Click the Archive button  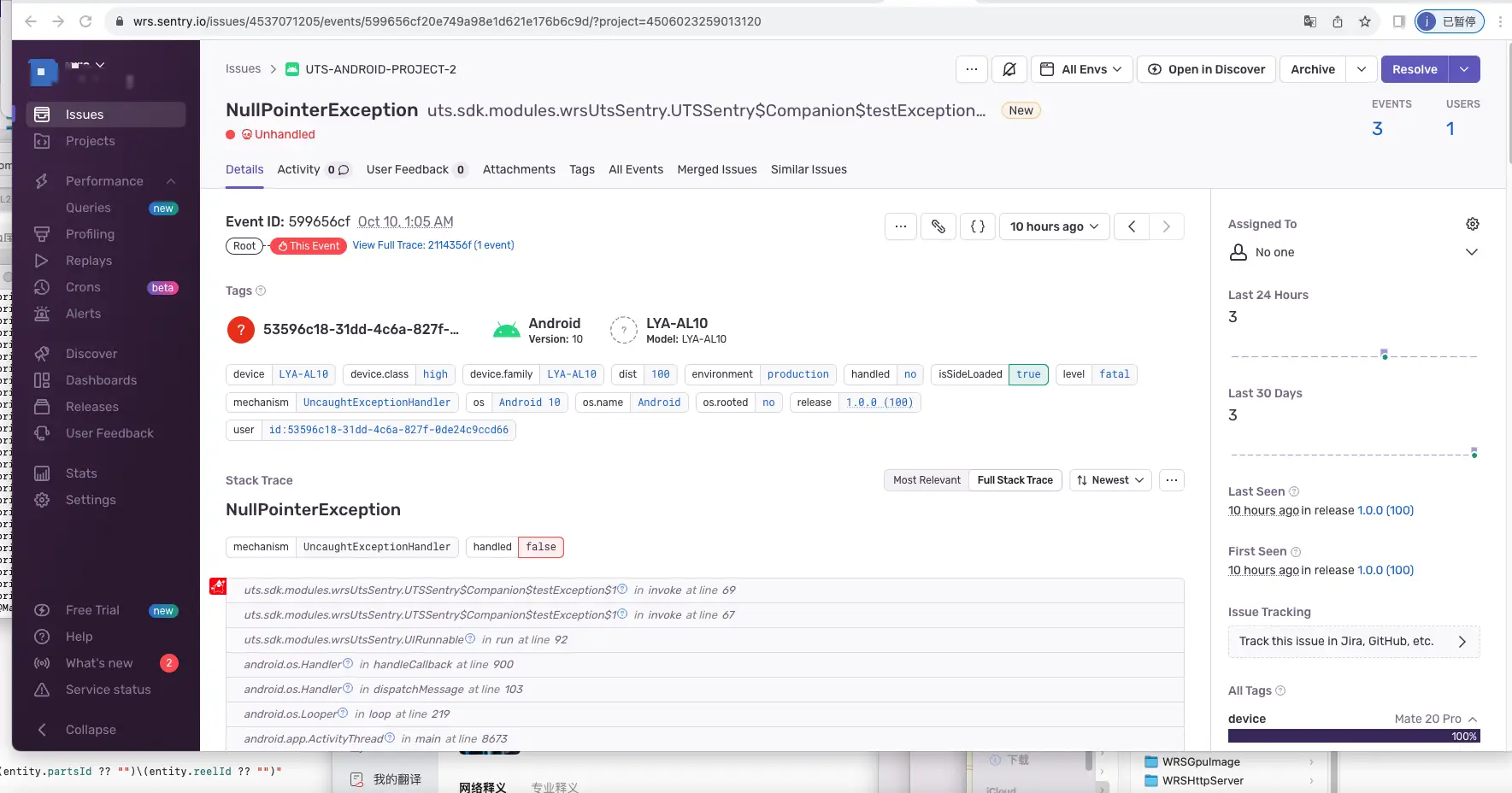pyautogui.click(x=1312, y=69)
